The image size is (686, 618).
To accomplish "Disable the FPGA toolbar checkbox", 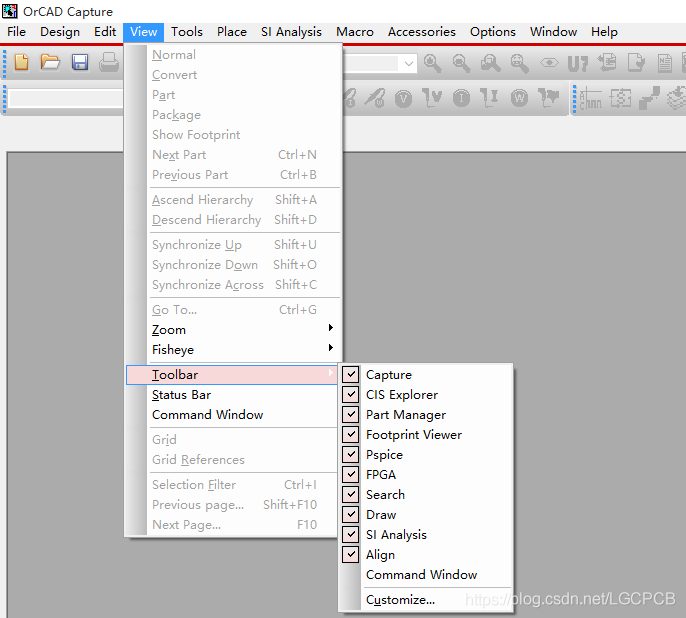I will click(351, 474).
